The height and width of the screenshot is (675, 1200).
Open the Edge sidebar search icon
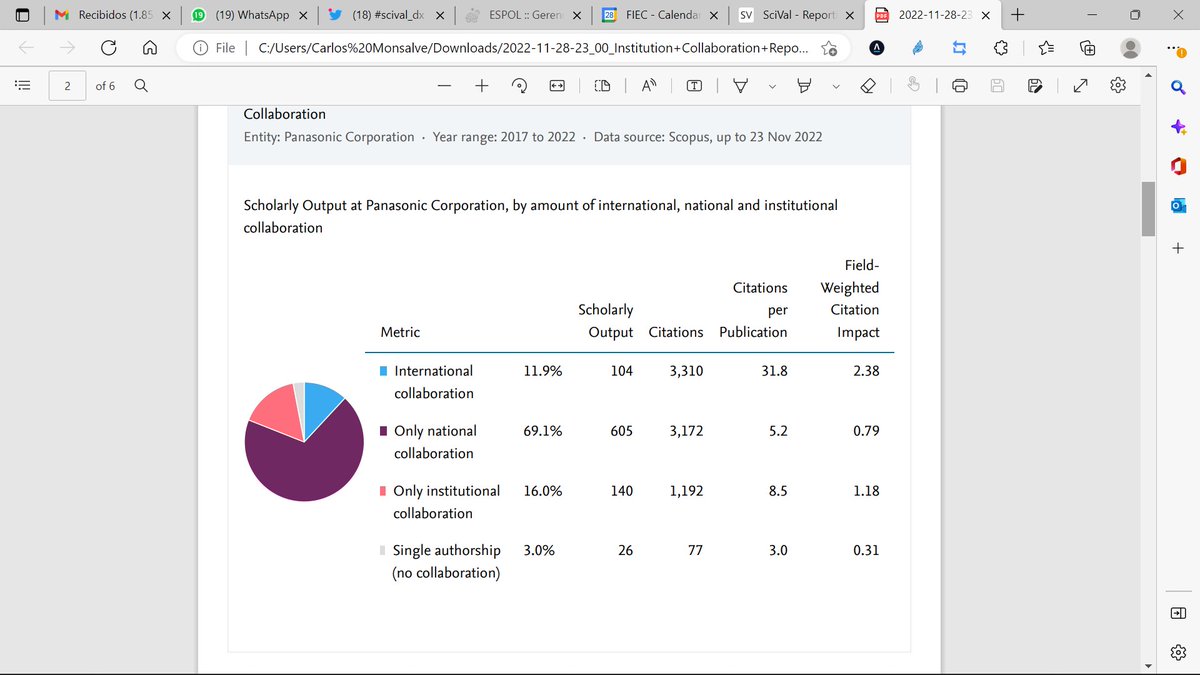coord(1178,90)
